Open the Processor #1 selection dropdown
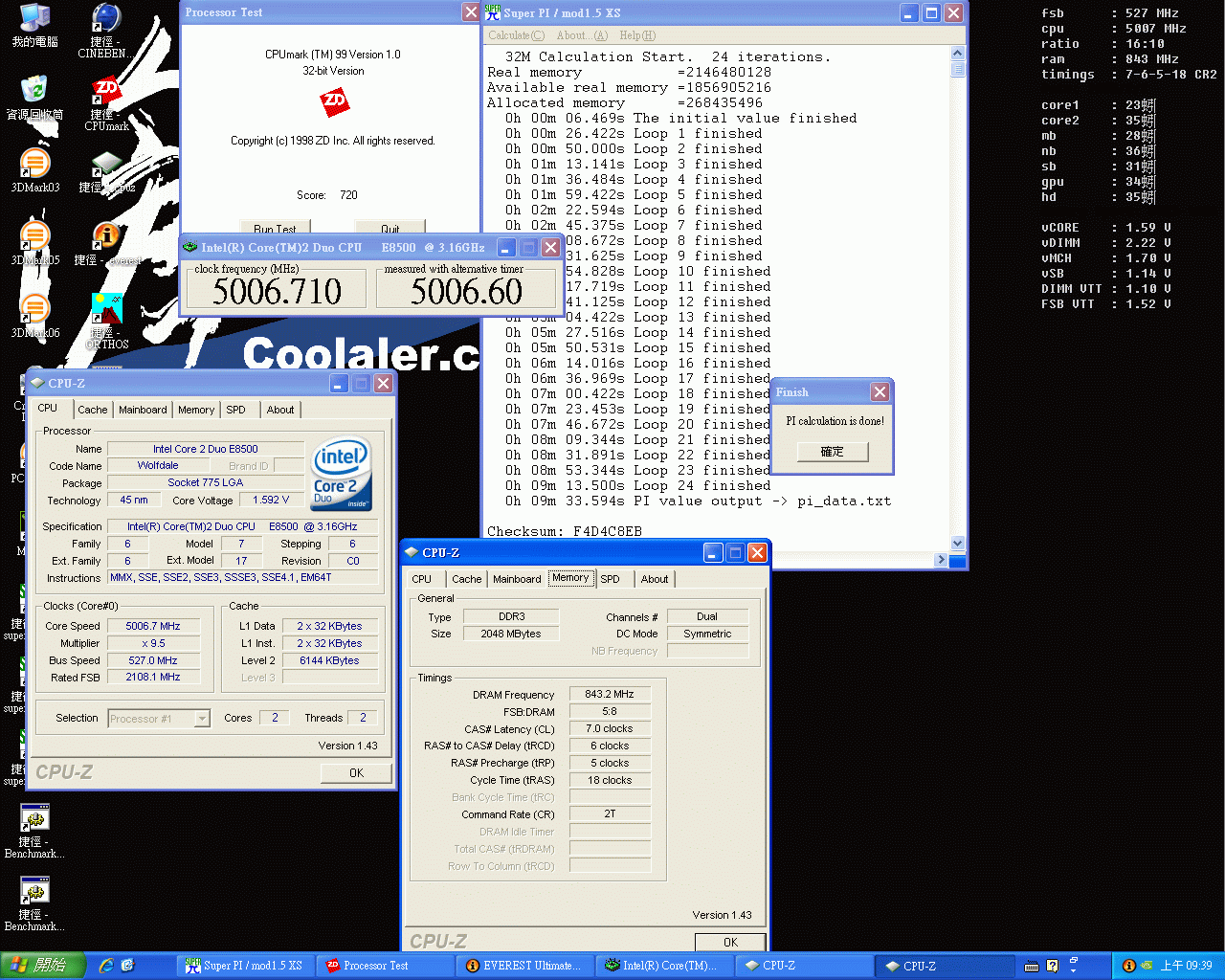This screenshot has width=1225, height=980. pyautogui.click(x=159, y=718)
